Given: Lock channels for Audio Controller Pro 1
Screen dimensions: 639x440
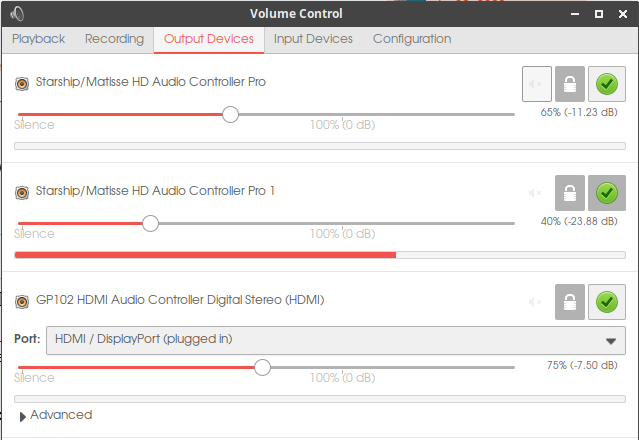Looking at the screenshot, I should tap(570, 192).
